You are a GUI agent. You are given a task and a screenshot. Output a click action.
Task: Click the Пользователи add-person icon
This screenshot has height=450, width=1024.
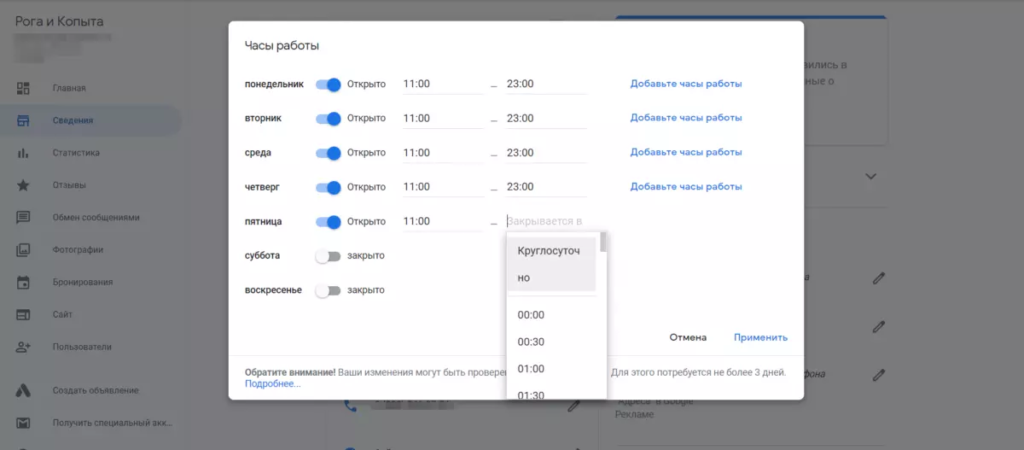click(23, 346)
